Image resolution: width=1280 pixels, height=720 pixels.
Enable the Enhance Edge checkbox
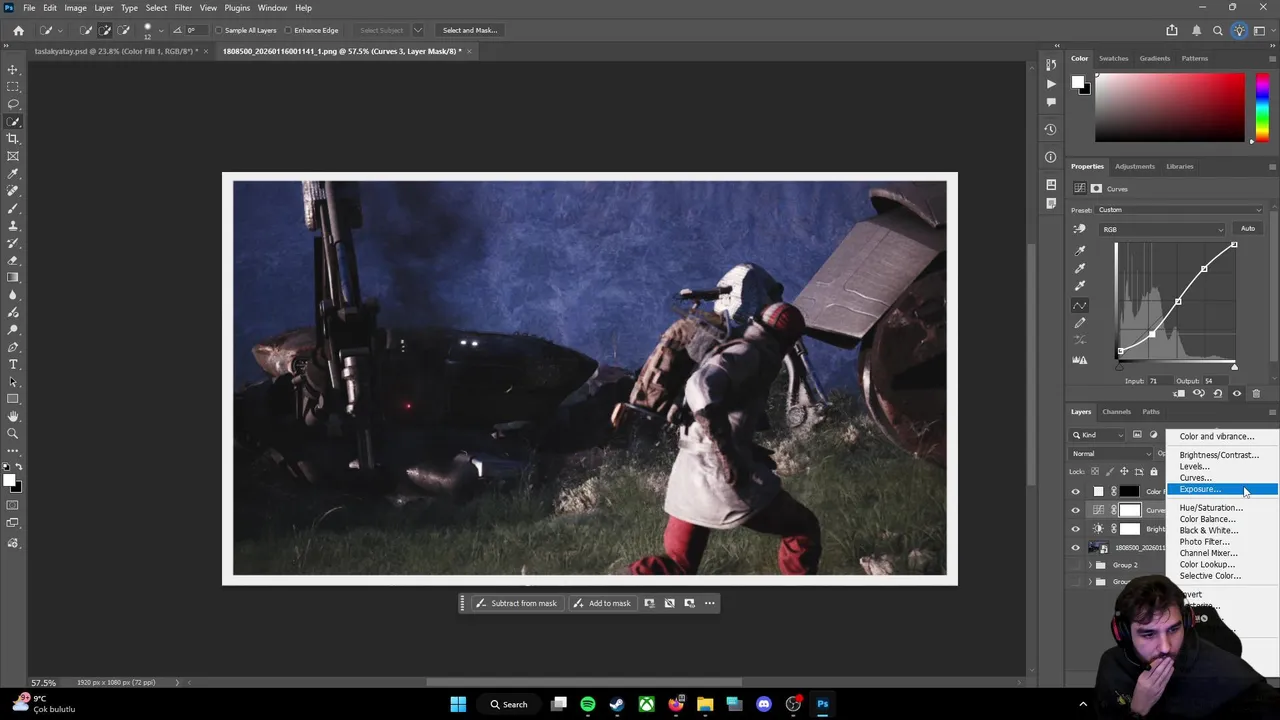click(288, 30)
